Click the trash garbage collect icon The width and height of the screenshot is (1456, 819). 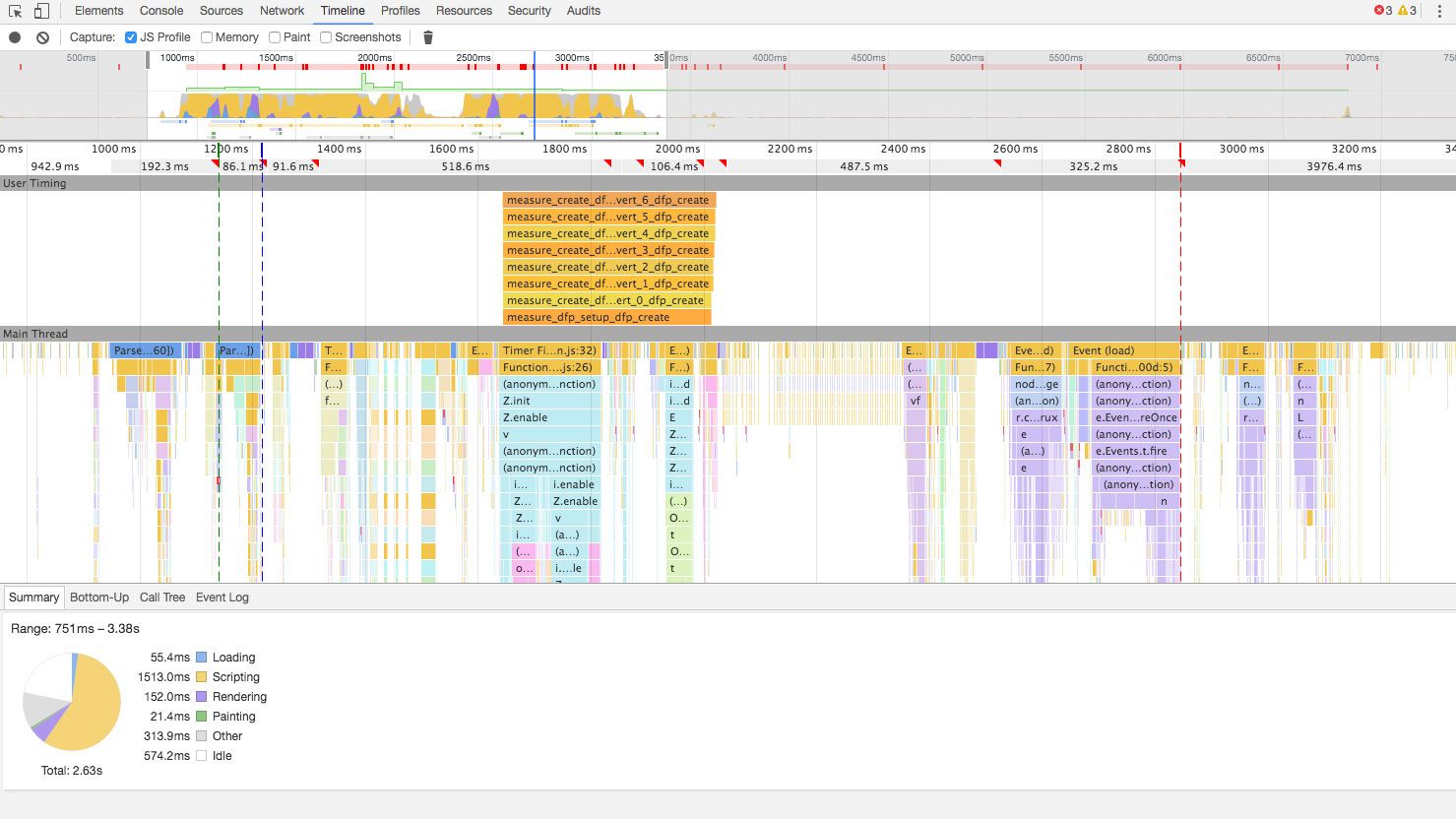[427, 37]
